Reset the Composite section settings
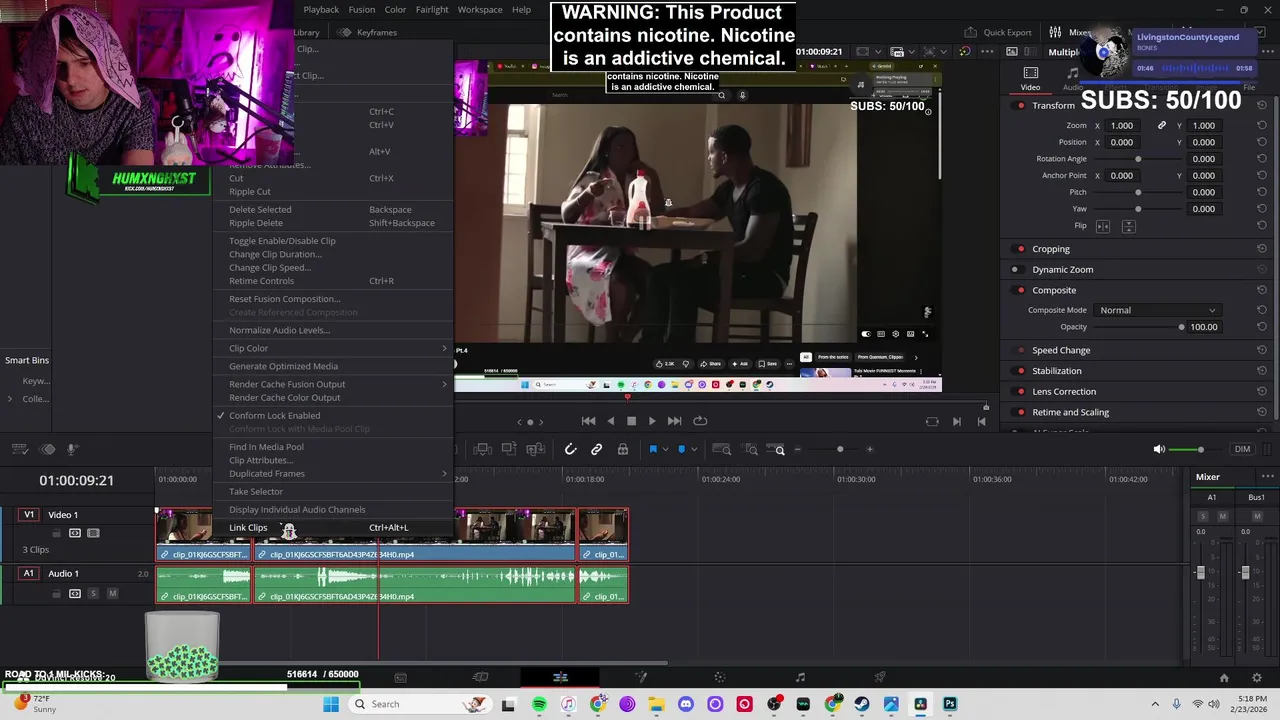 (1262, 290)
